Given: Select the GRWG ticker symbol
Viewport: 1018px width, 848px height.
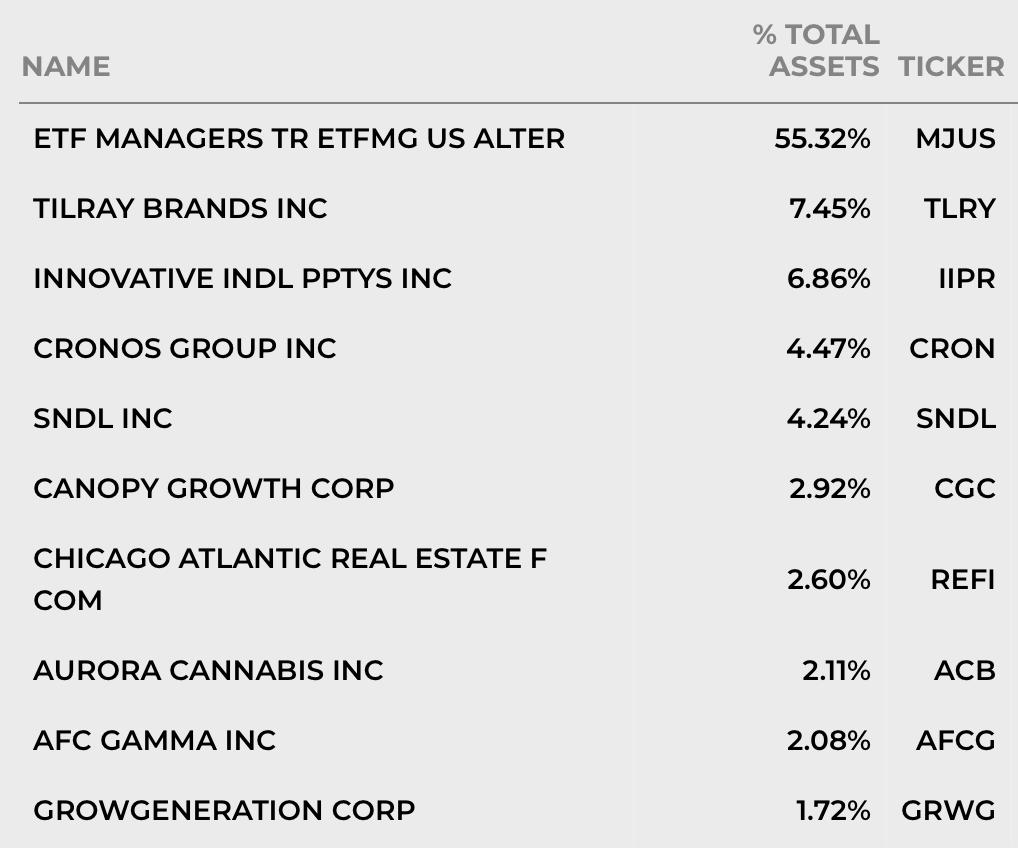Looking at the screenshot, I should [948, 811].
